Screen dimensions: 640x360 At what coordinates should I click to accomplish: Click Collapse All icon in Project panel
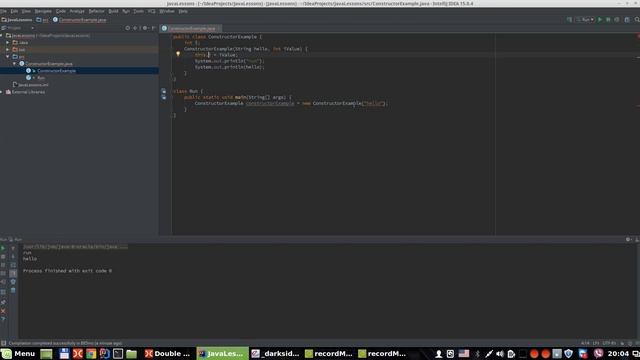click(x=136, y=28)
